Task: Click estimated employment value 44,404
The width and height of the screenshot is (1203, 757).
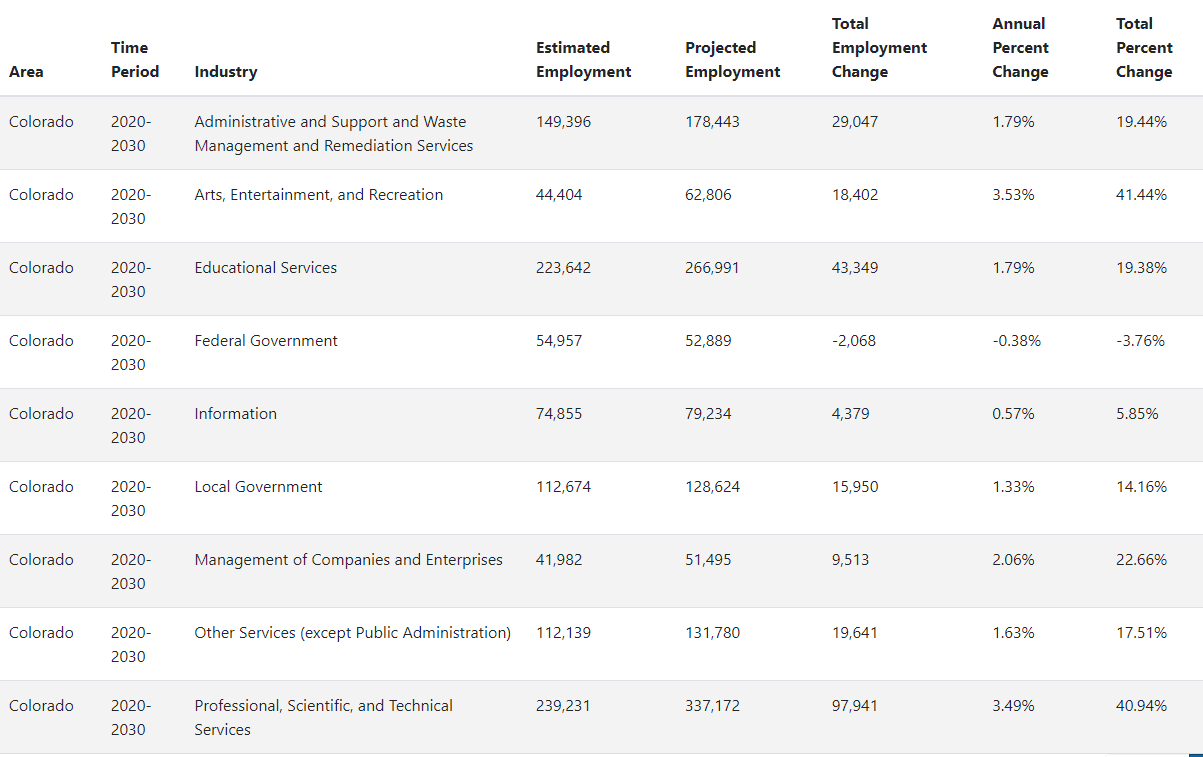Action: (559, 195)
